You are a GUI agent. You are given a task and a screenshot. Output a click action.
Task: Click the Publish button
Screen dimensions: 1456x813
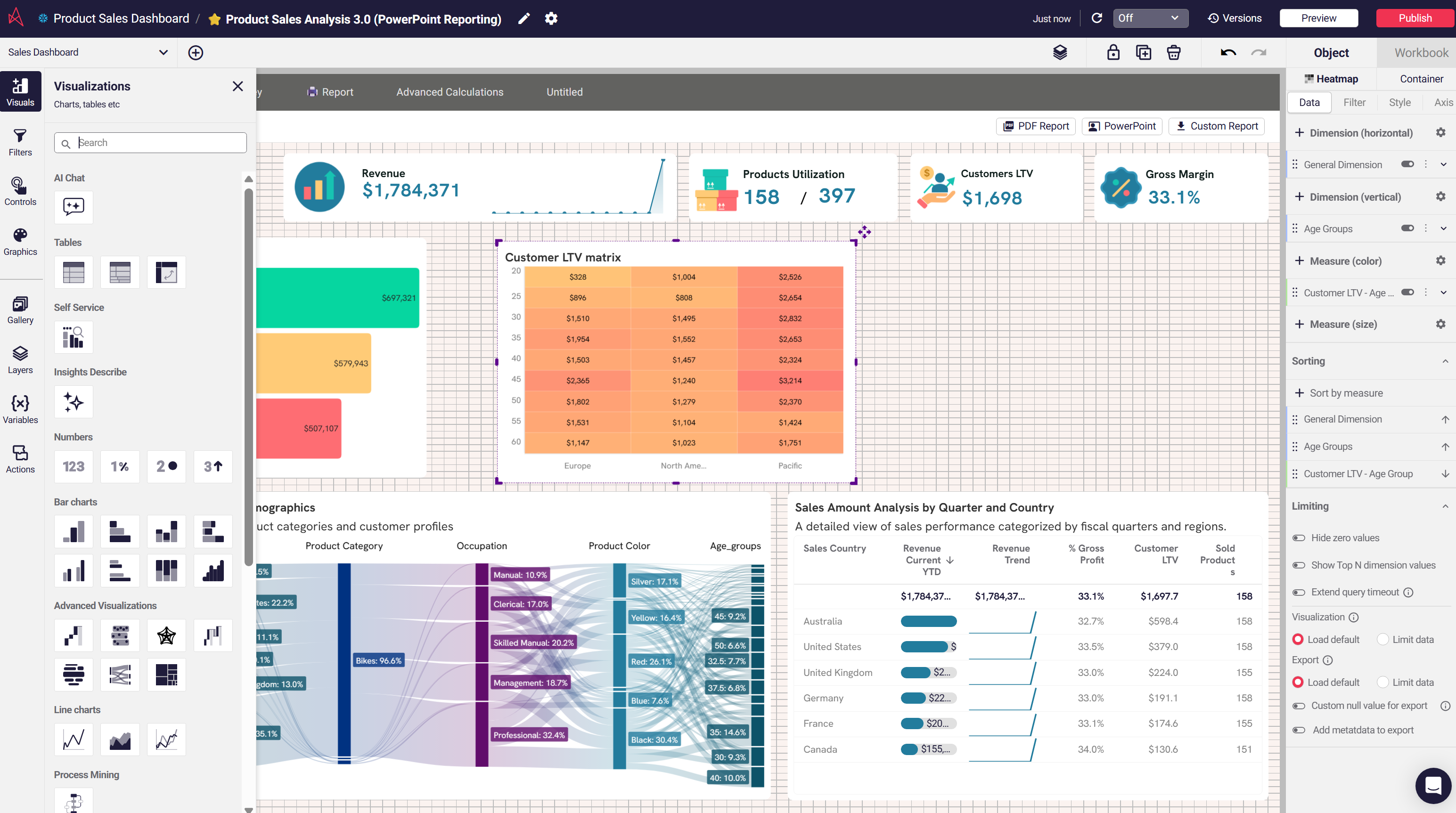pyautogui.click(x=1414, y=18)
